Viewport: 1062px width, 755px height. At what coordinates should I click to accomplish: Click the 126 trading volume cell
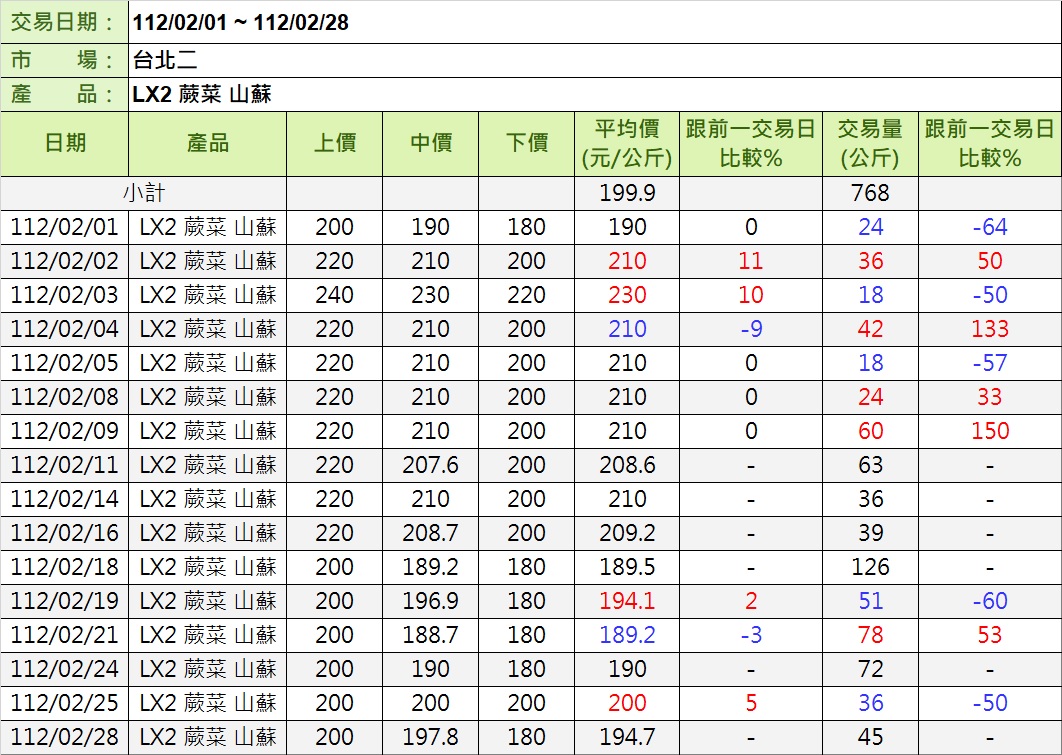click(x=870, y=567)
